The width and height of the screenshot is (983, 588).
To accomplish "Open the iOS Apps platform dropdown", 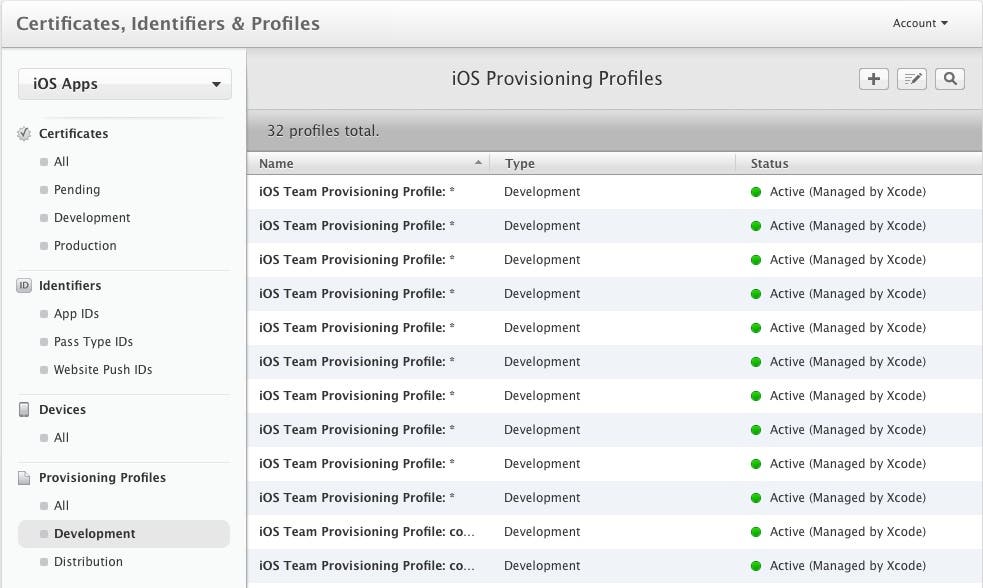I will pos(125,84).
